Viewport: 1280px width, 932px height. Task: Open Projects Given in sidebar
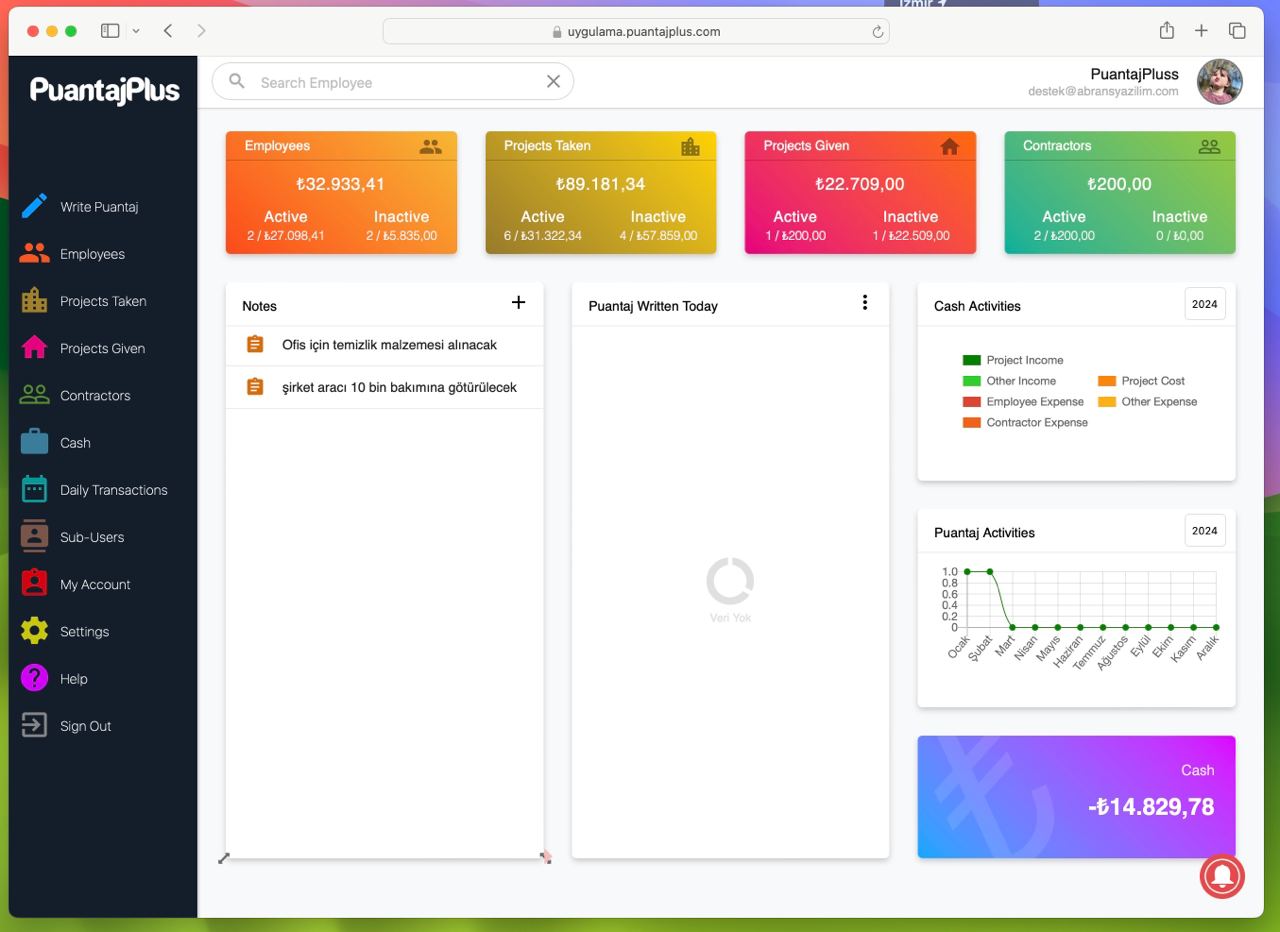click(x=102, y=348)
